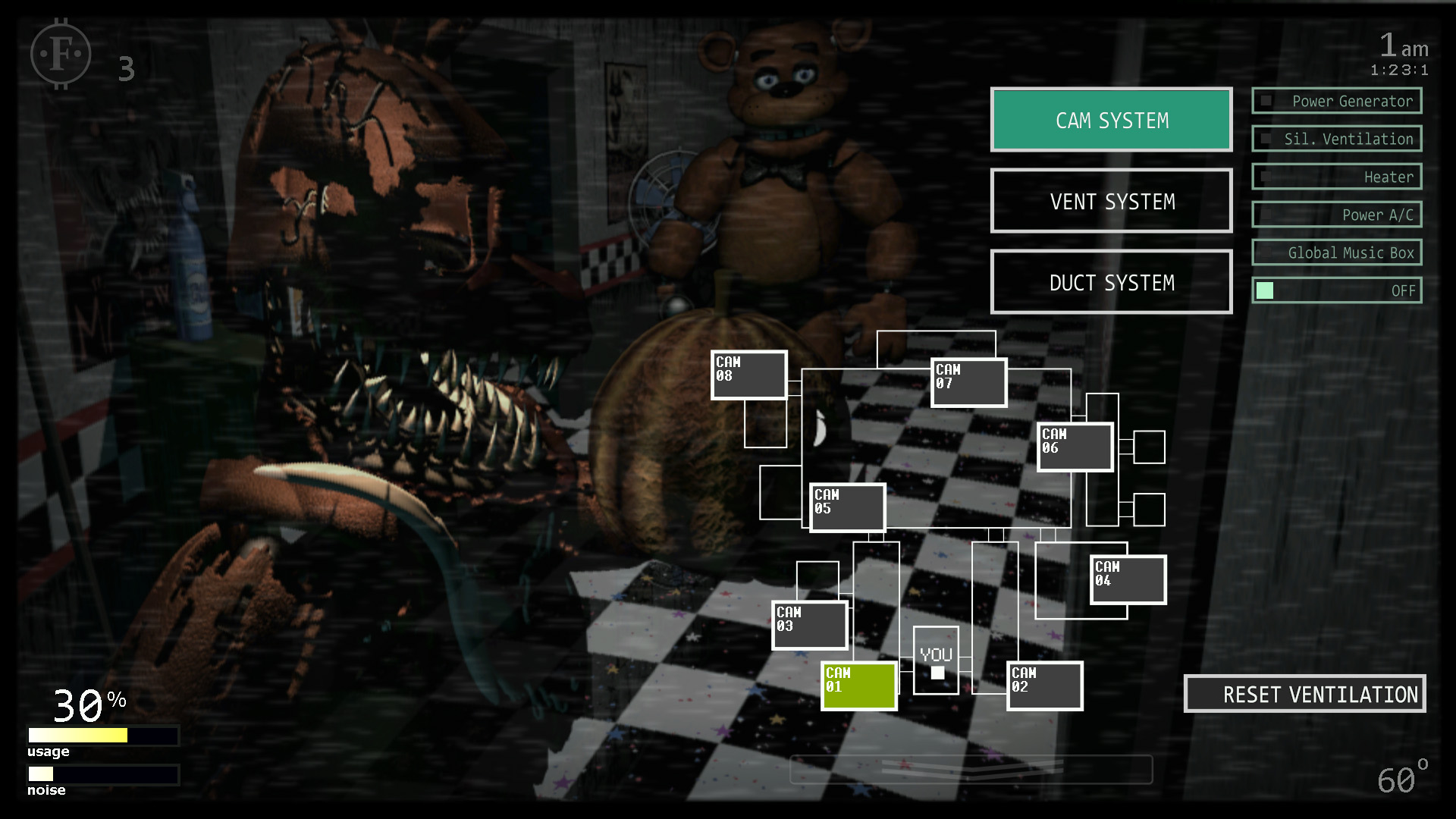1456x819 pixels.
Task: Switch to the CAM SYSTEM tab
Action: click(x=1112, y=120)
